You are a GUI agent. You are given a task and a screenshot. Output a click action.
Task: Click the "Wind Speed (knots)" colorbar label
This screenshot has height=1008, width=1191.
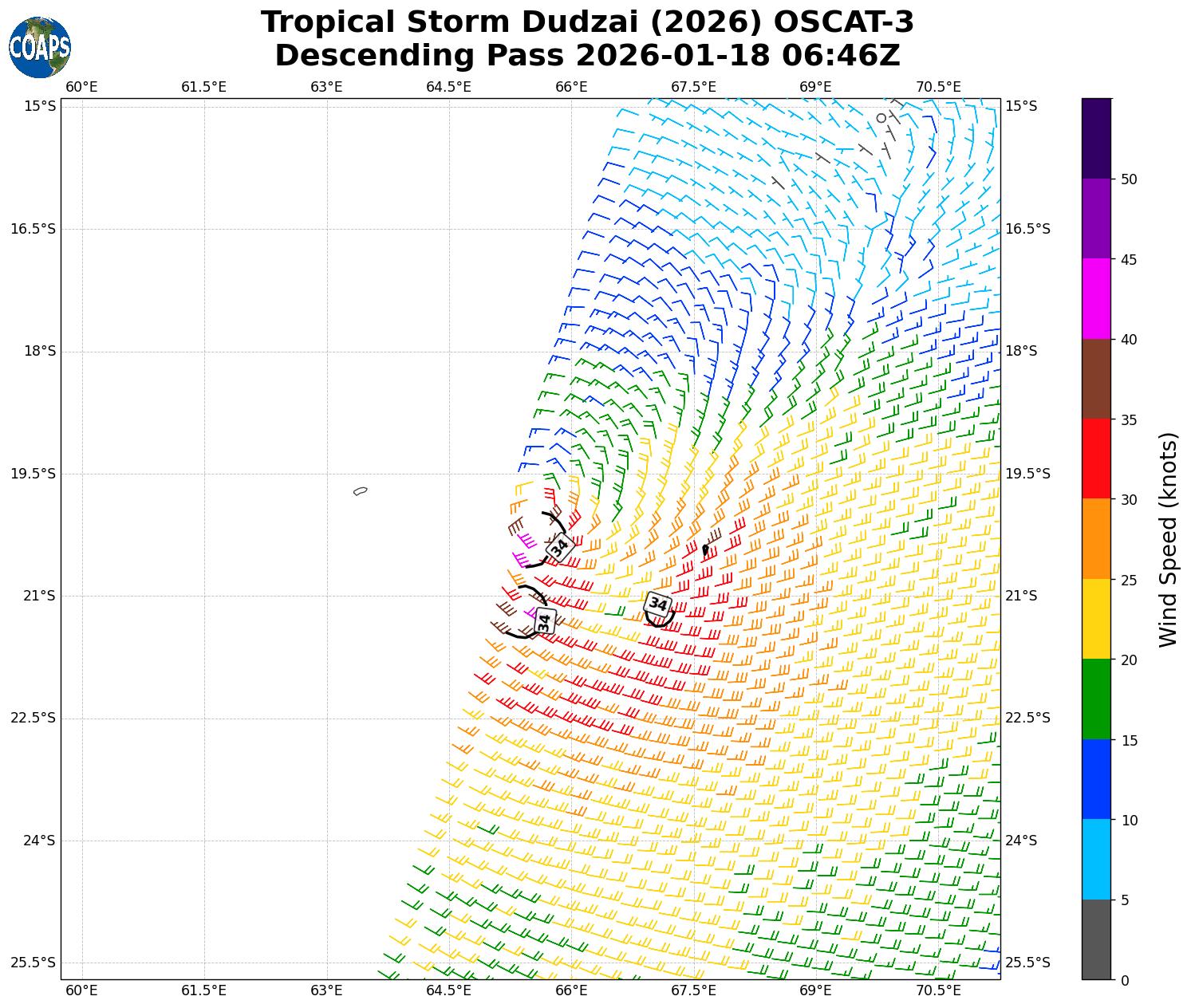tap(1168, 539)
